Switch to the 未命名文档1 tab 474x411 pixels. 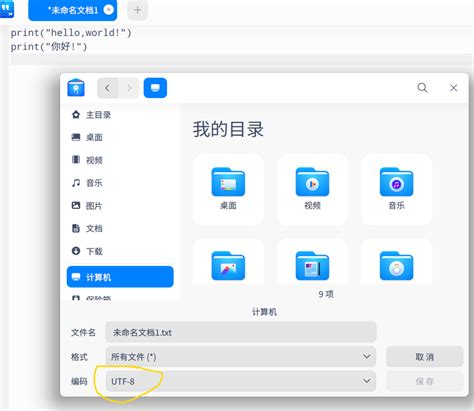(72, 10)
